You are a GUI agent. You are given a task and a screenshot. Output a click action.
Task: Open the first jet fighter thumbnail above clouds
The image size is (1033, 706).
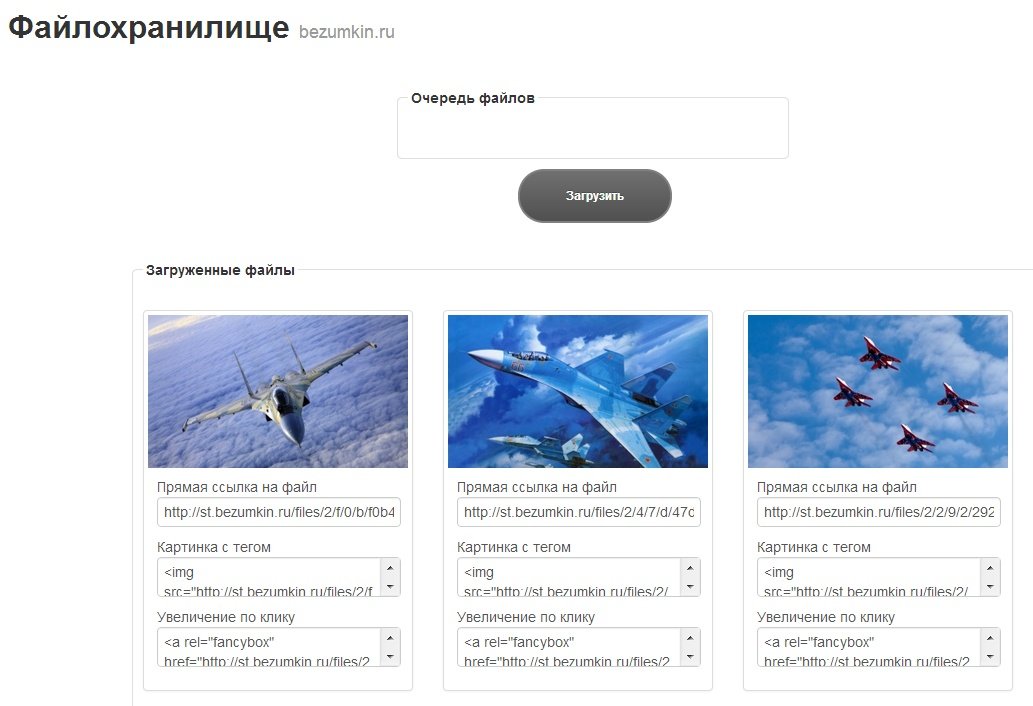(x=278, y=391)
